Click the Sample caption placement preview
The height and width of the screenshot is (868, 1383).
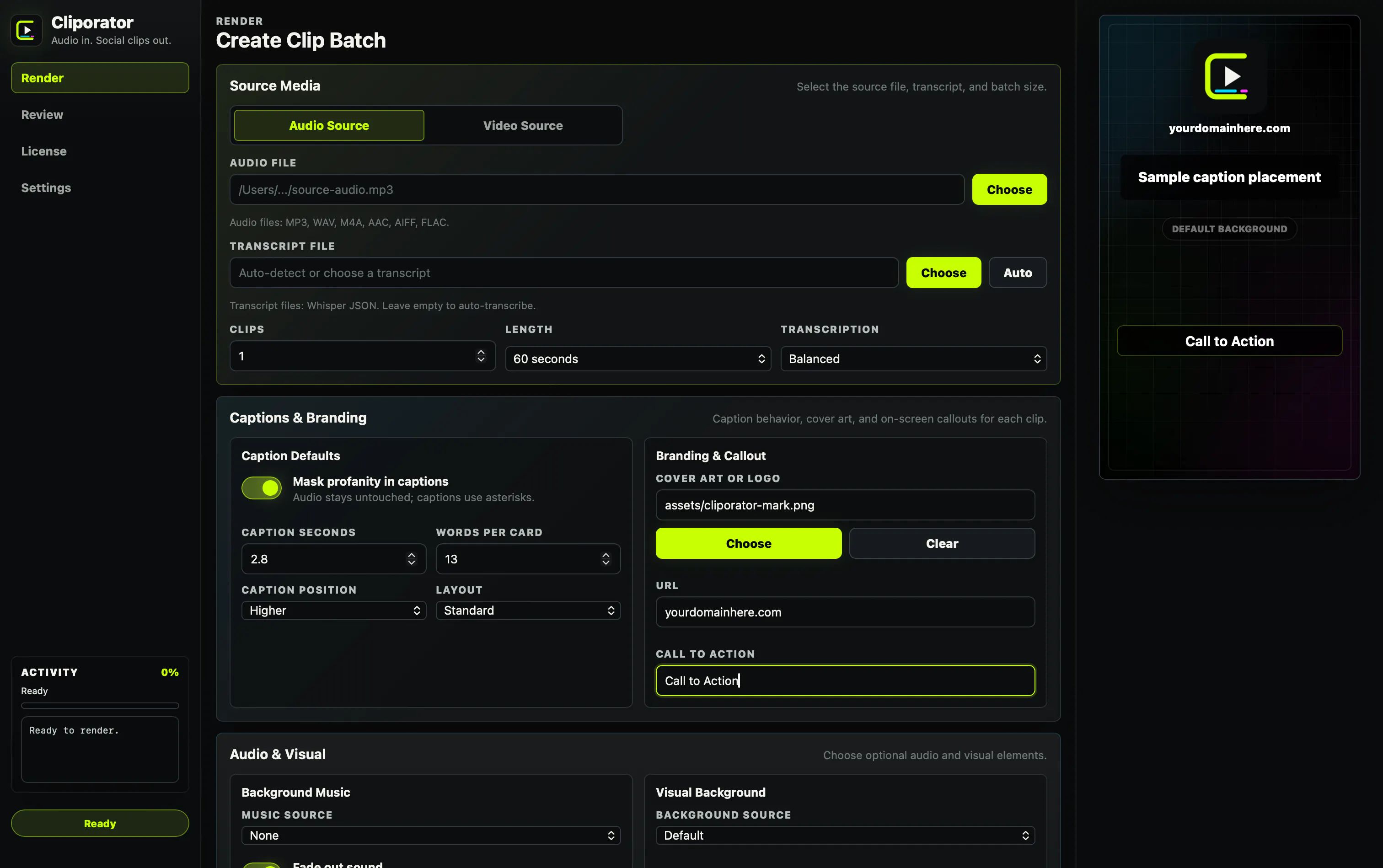[1229, 177]
